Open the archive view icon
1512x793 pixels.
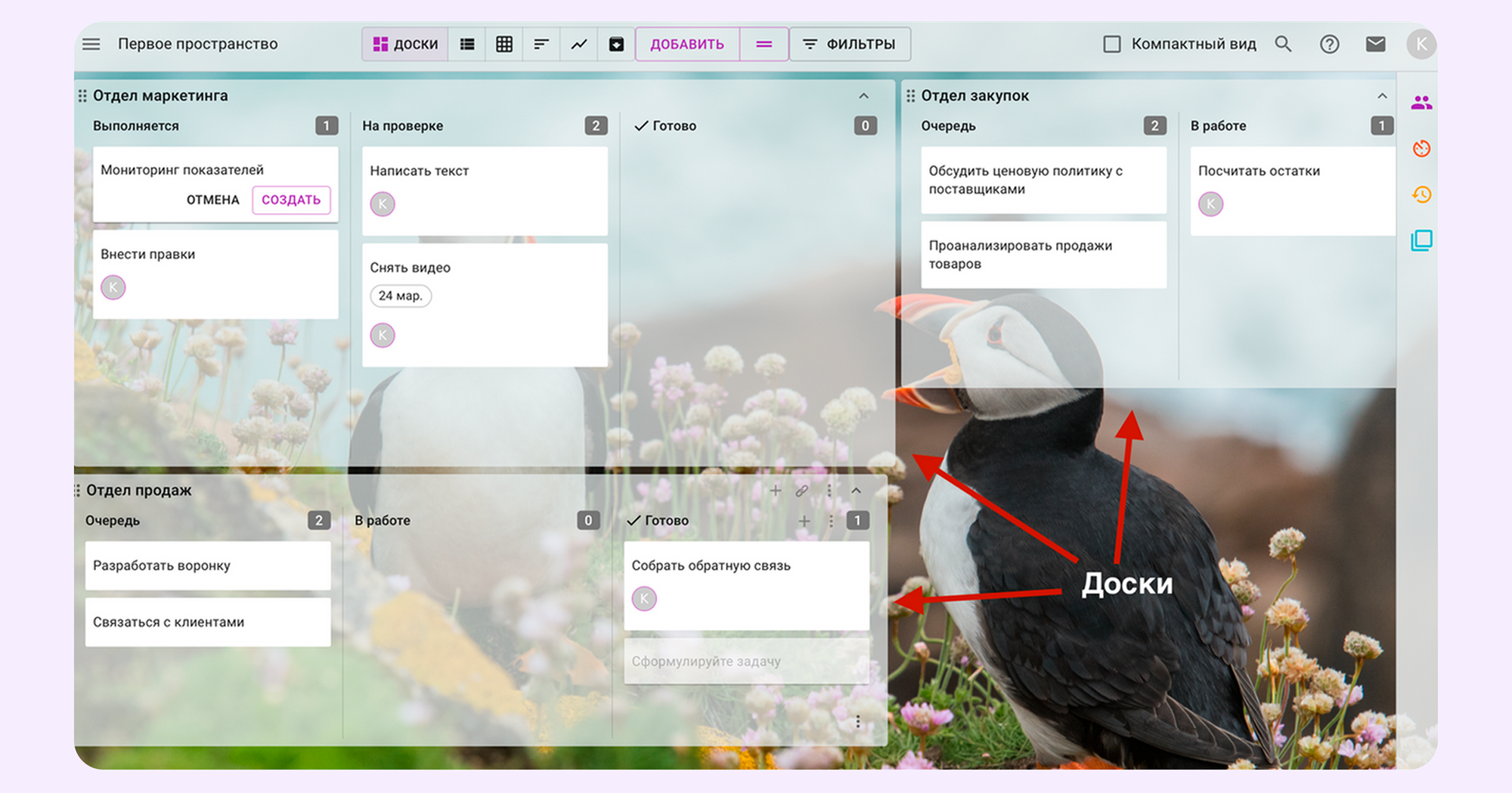tap(616, 44)
